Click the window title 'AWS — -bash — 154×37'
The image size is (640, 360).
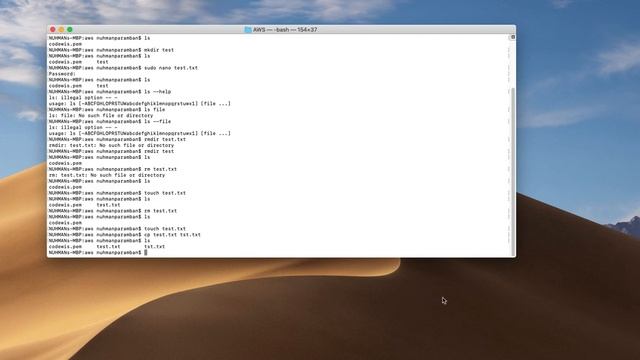click(x=285, y=30)
